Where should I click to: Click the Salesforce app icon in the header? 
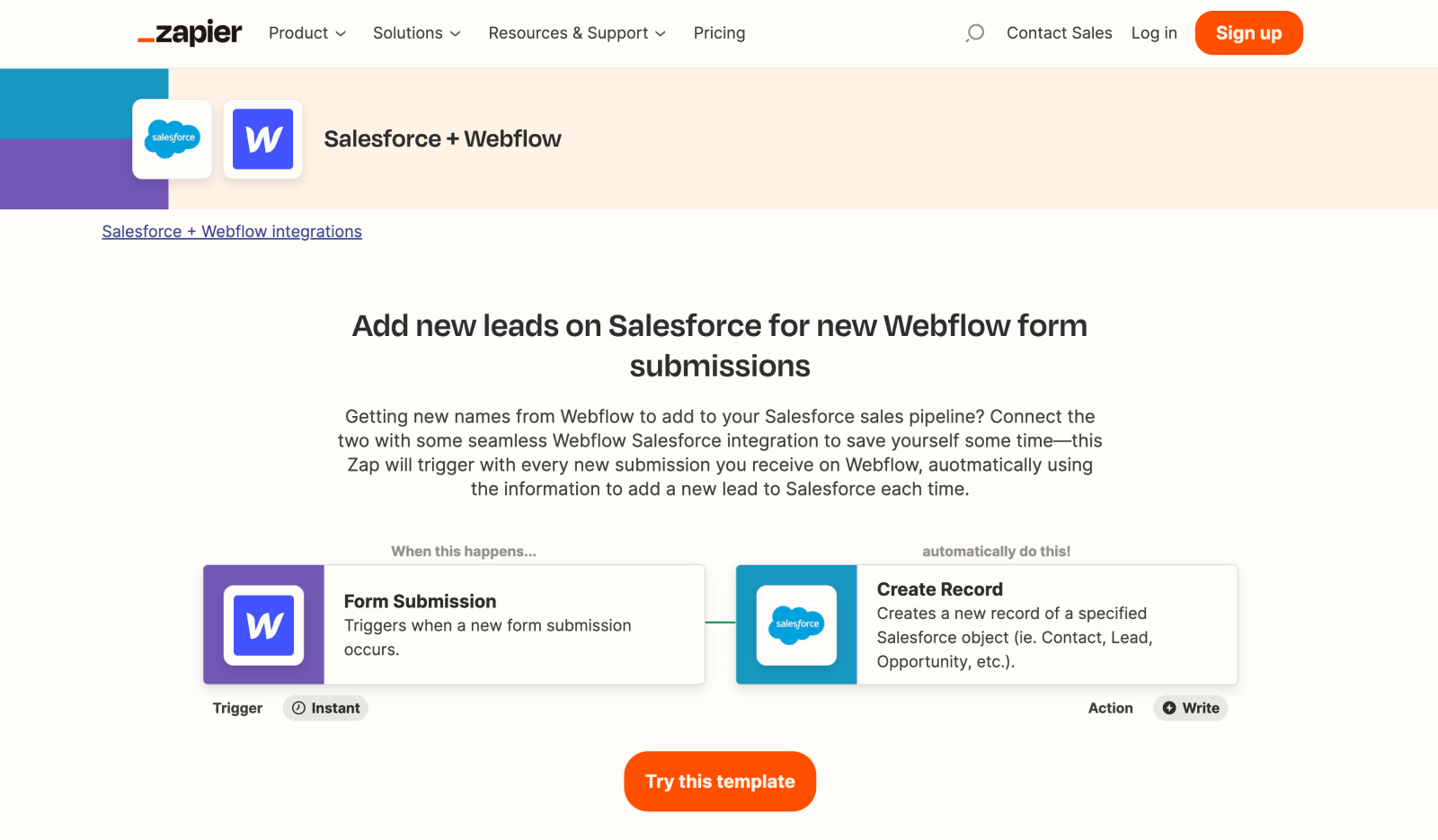[172, 139]
